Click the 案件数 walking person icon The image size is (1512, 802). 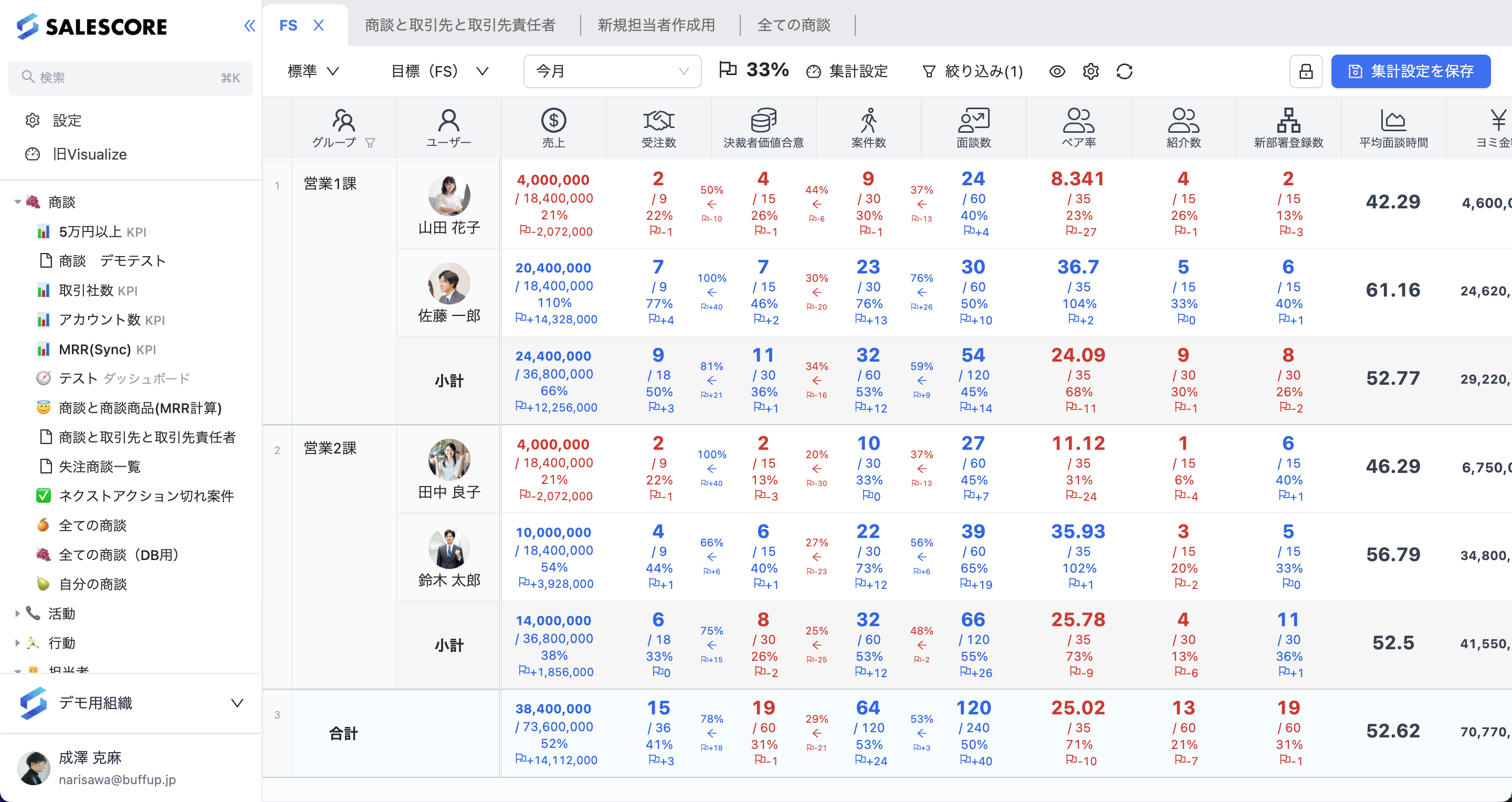coord(869,120)
